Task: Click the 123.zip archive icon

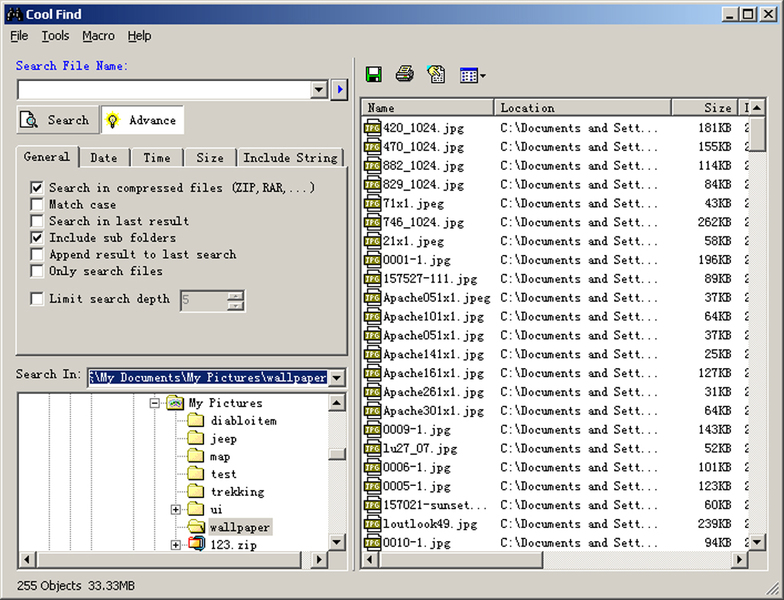Action: (x=196, y=544)
